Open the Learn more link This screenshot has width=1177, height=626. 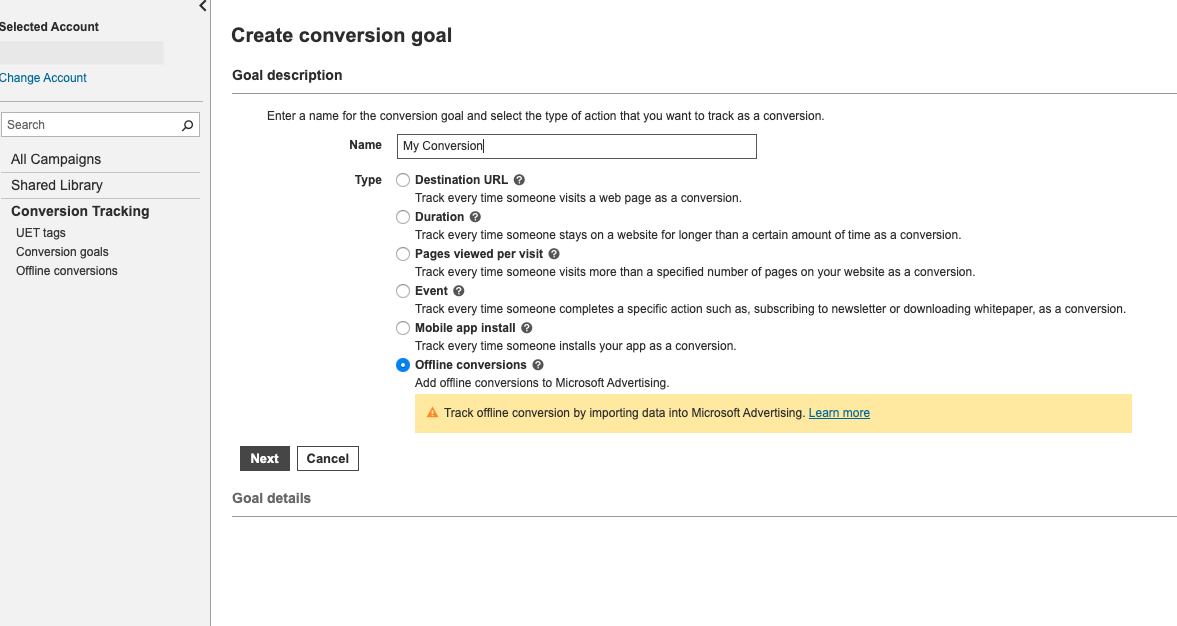838,412
